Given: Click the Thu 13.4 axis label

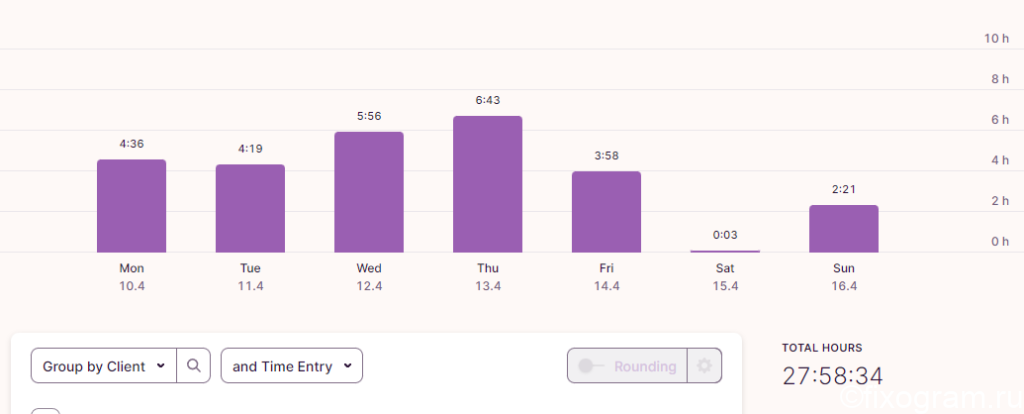Looking at the screenshot, I should tap(488, 277).
